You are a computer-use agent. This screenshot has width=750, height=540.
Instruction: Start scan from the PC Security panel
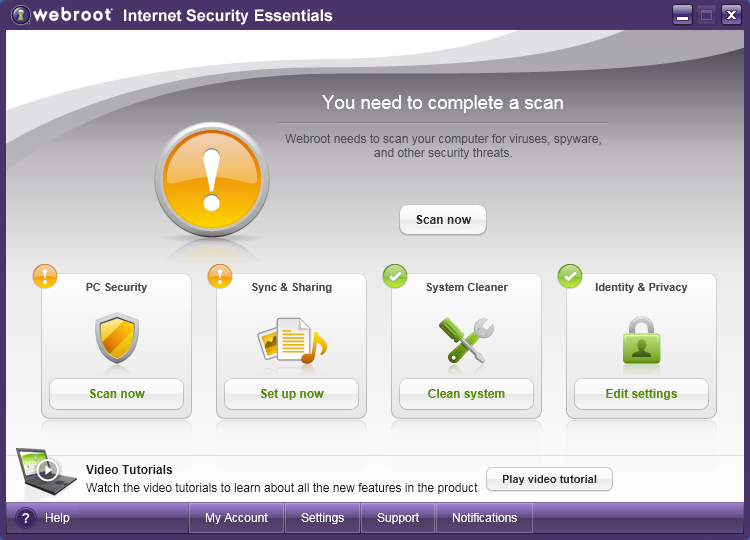click(117, 394)
